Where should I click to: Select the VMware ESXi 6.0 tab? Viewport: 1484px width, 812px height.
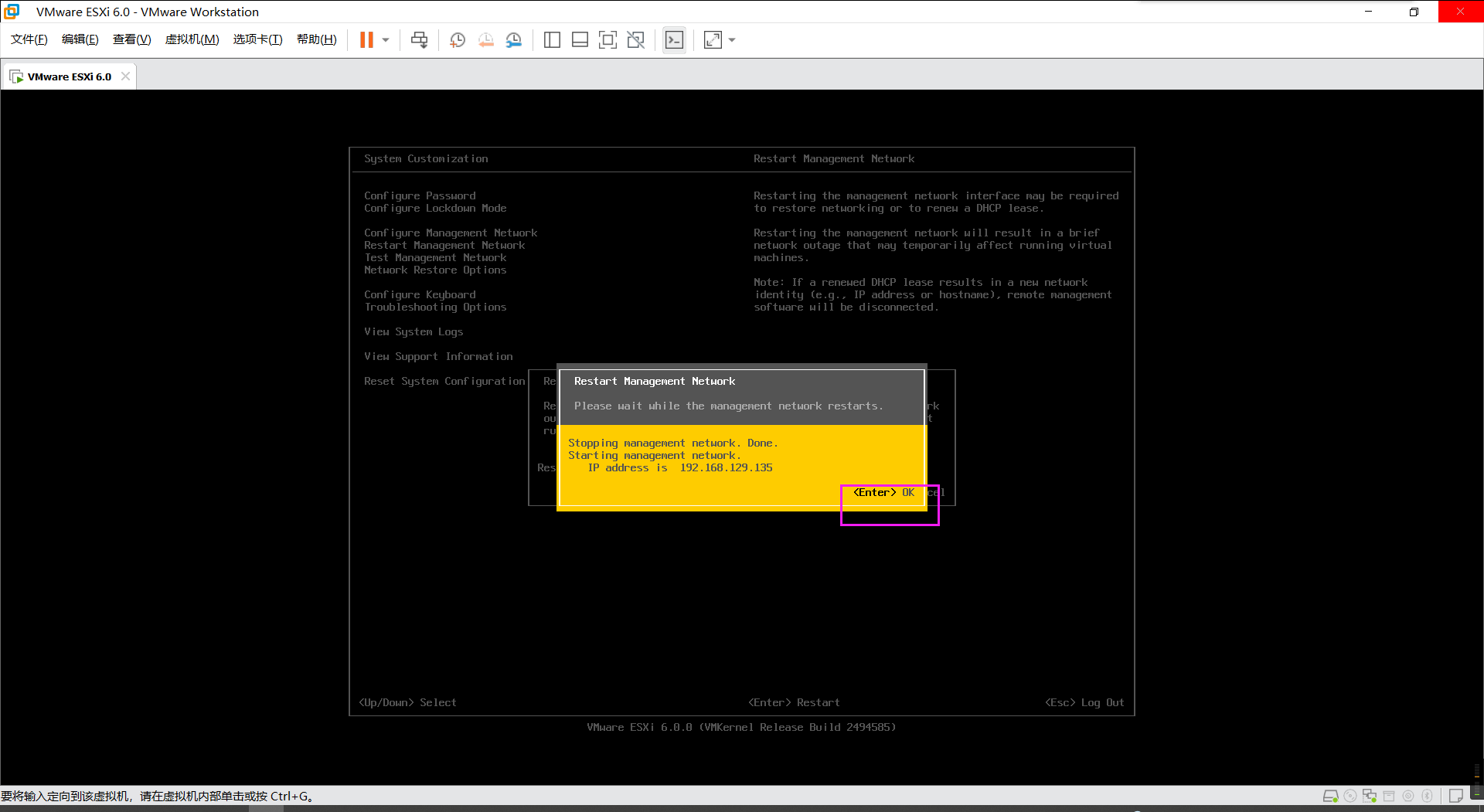[x=69, y=76]
